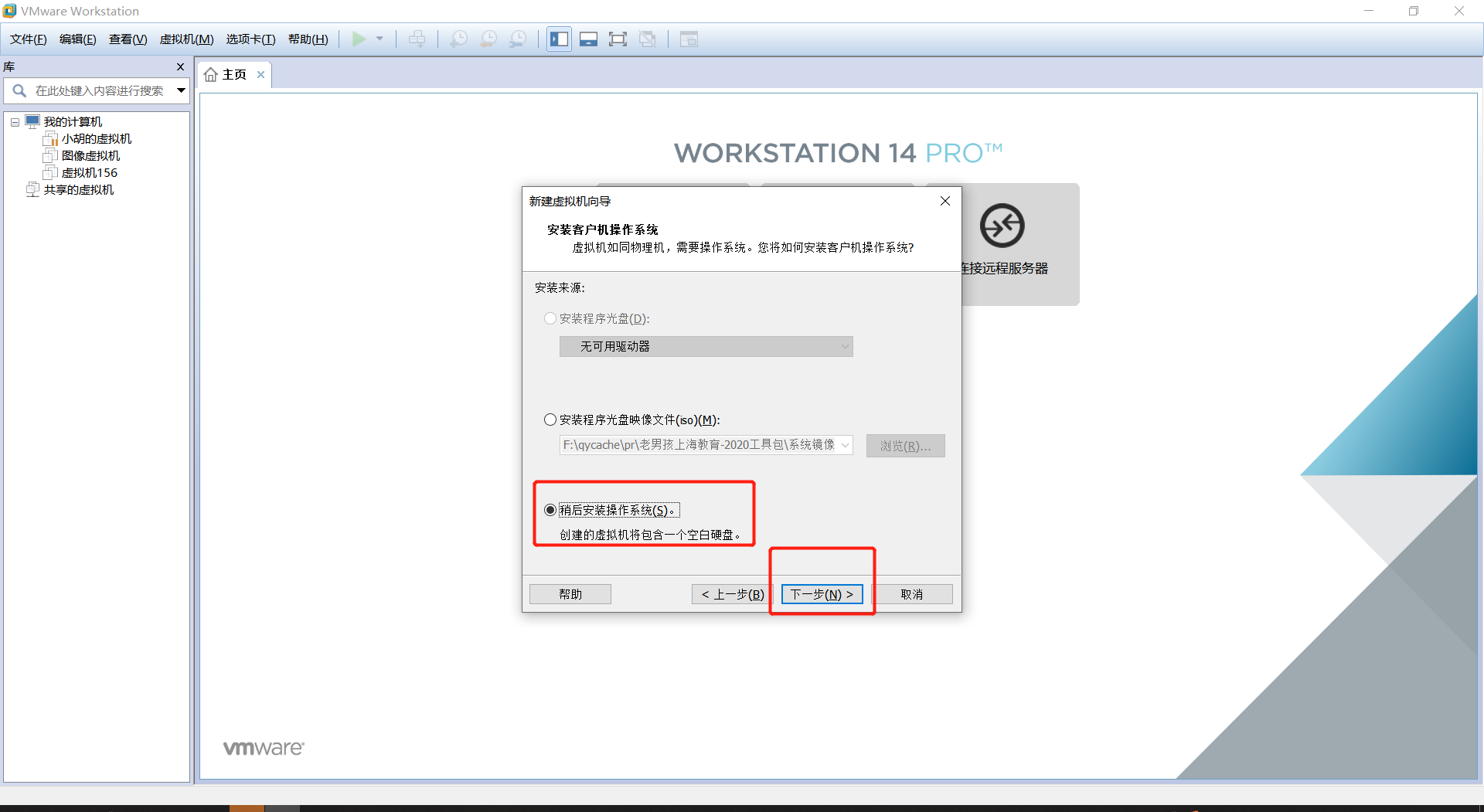Click the 图像虚拟机 VM icon

[x=50, y=156]
